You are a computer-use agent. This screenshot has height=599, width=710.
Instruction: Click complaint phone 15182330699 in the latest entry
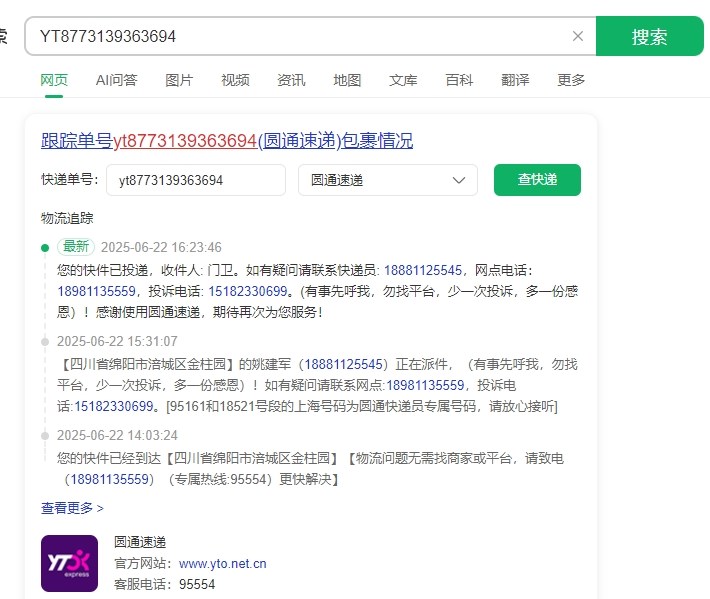coord(248,291)
